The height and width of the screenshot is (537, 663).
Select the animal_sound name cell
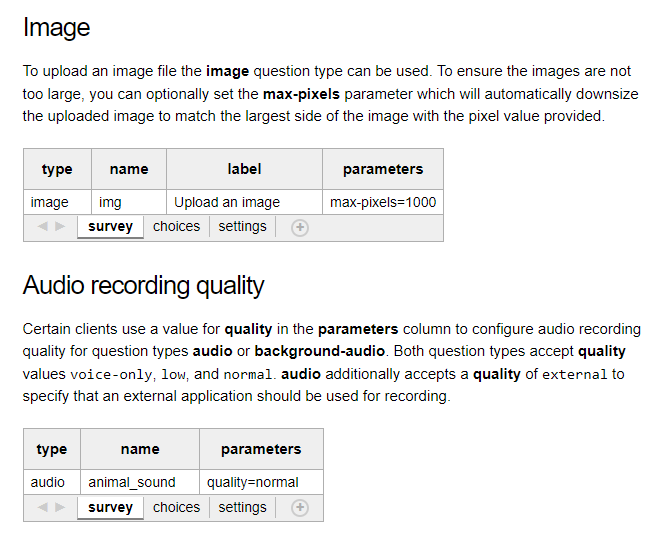click(140, 482)
